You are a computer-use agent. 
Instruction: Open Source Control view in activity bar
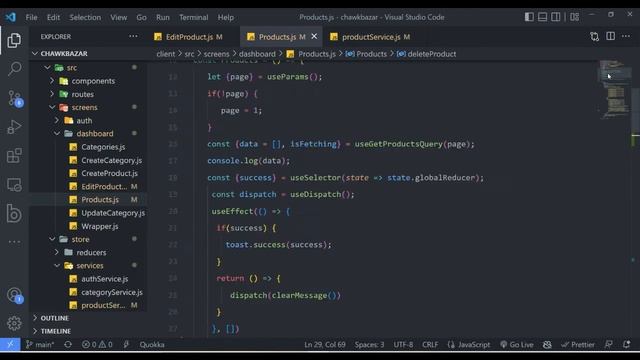pos(15,98)
